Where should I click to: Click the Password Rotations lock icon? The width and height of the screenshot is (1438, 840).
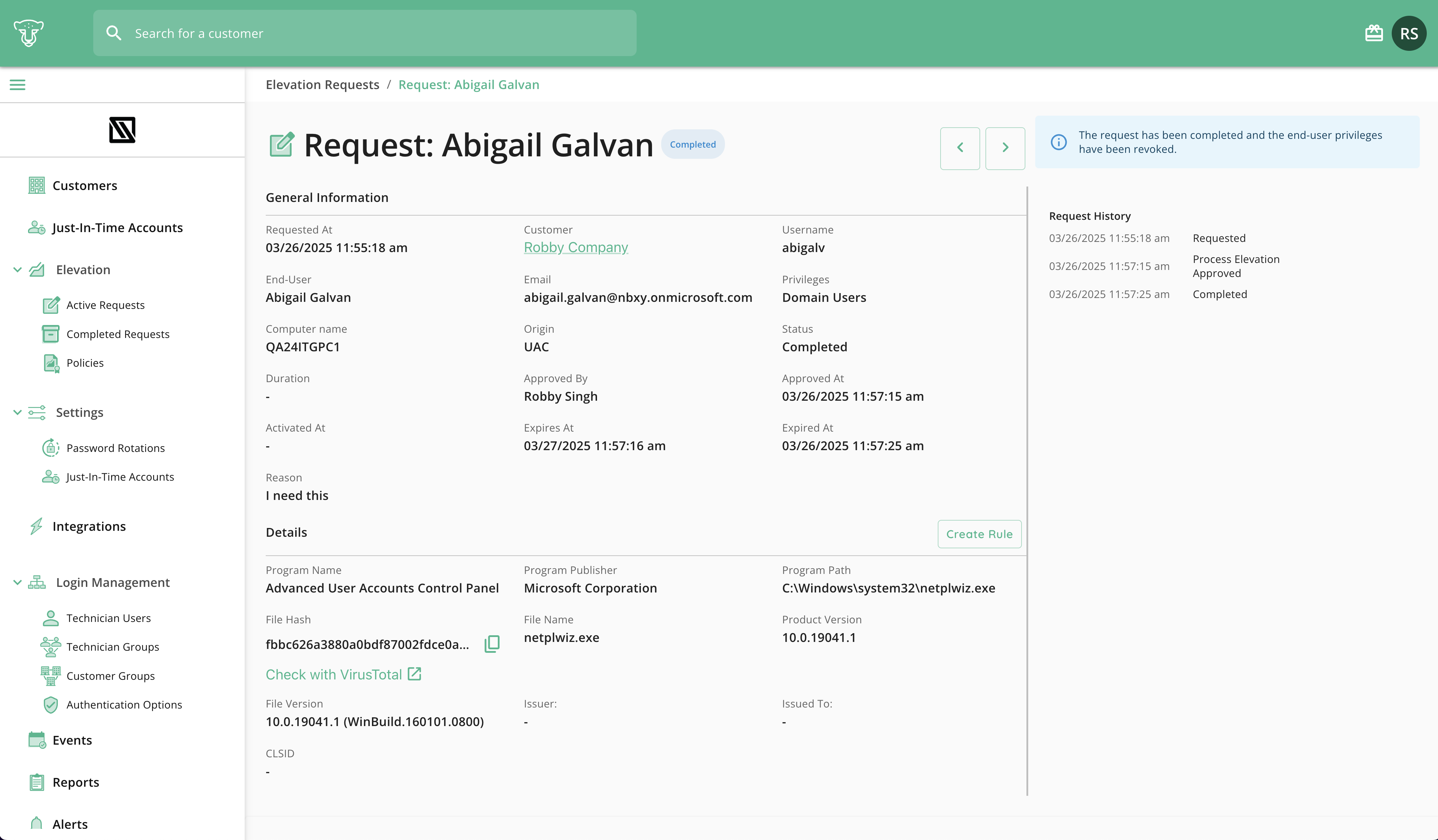coord(51,448)
